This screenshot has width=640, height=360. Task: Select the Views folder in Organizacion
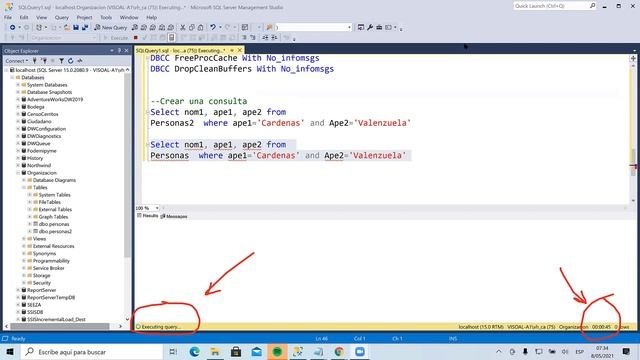(x=39, y=239)
